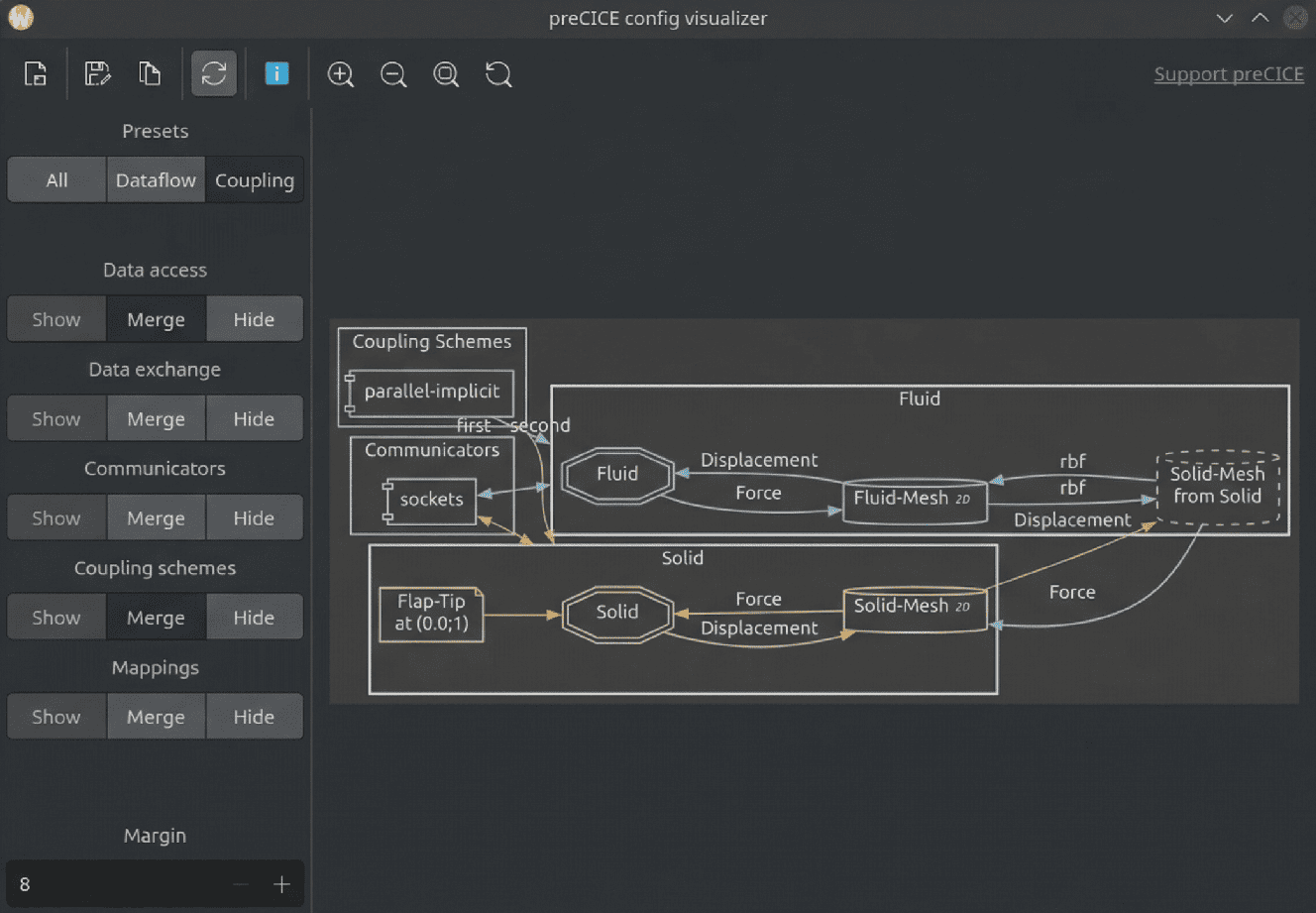Fit the diagram to the window
Image resolution: width=1316 pixels, height=913 pixels.
[446, 73]
